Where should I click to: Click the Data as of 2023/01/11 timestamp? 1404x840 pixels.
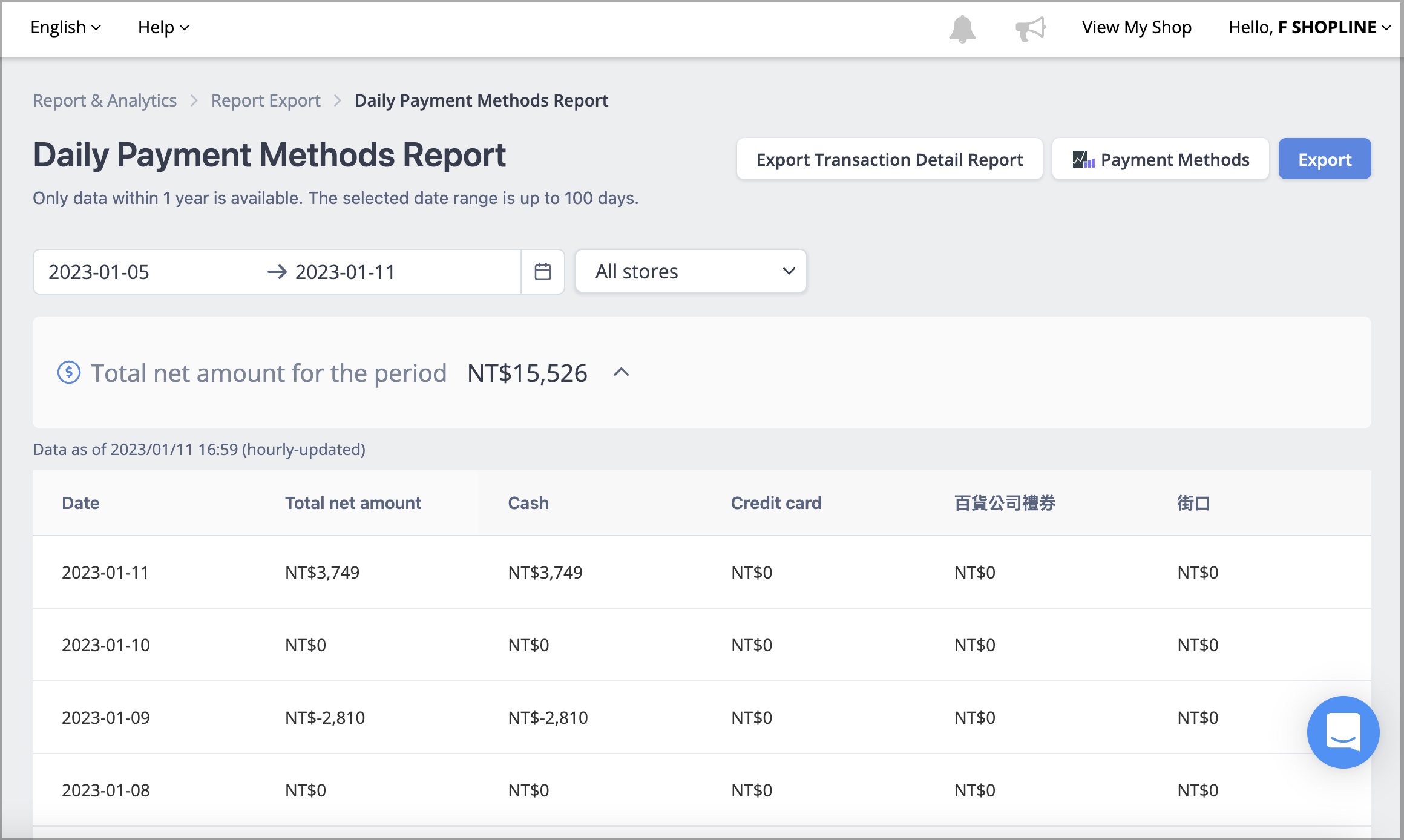[199, 450]
